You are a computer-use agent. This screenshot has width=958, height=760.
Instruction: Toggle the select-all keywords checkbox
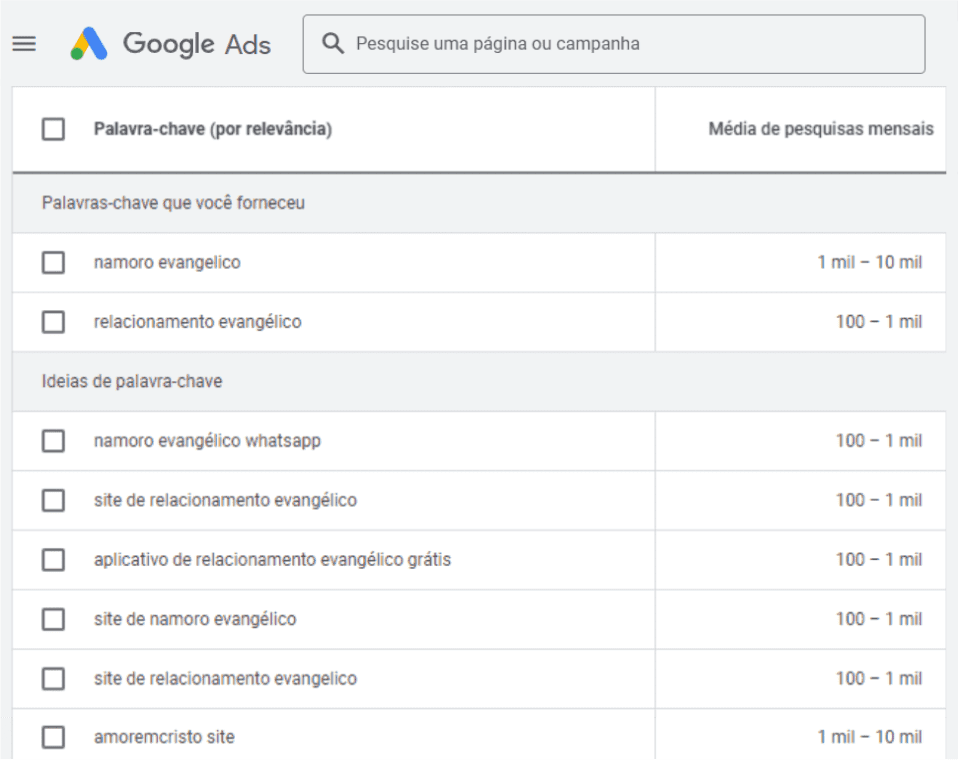(54, 129)
